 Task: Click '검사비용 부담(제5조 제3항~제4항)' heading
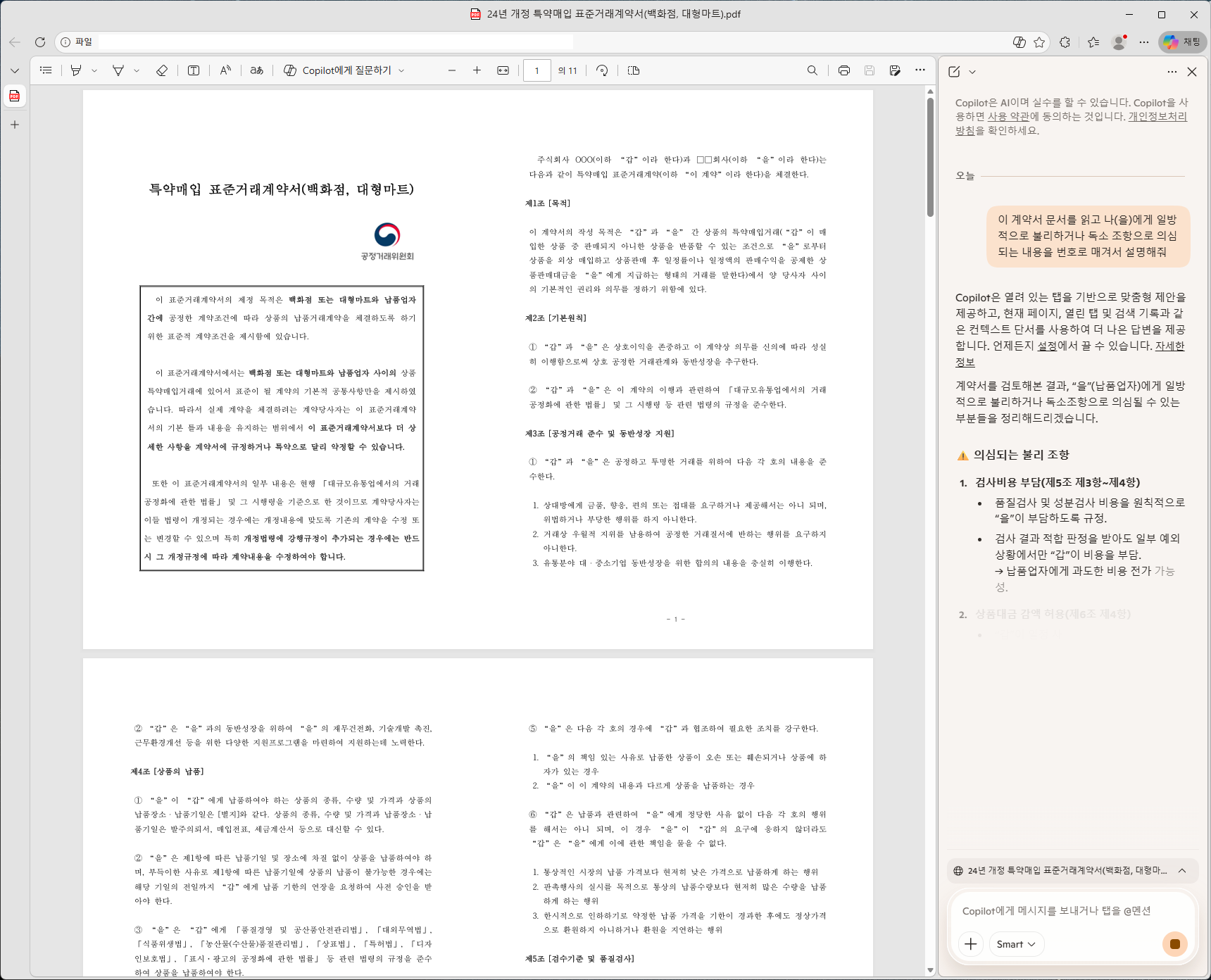coord(1057,482)
